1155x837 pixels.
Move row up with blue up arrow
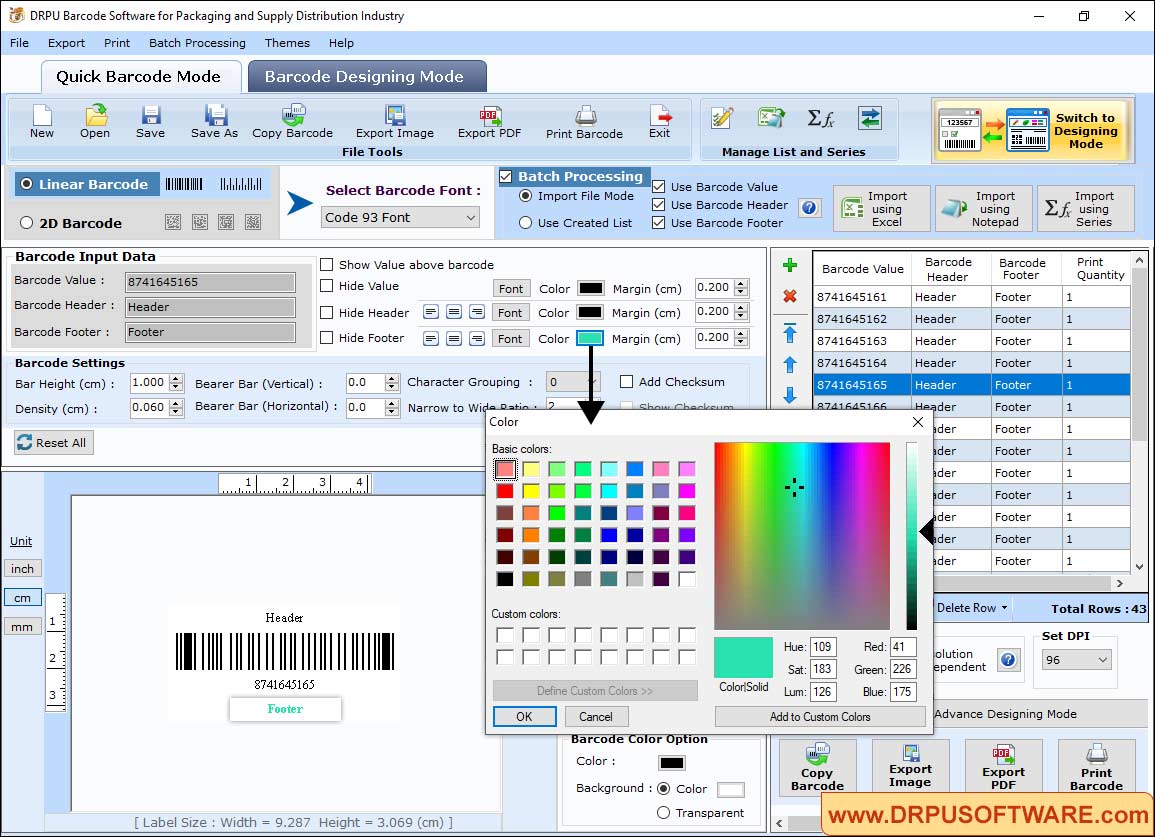point(790,365)
